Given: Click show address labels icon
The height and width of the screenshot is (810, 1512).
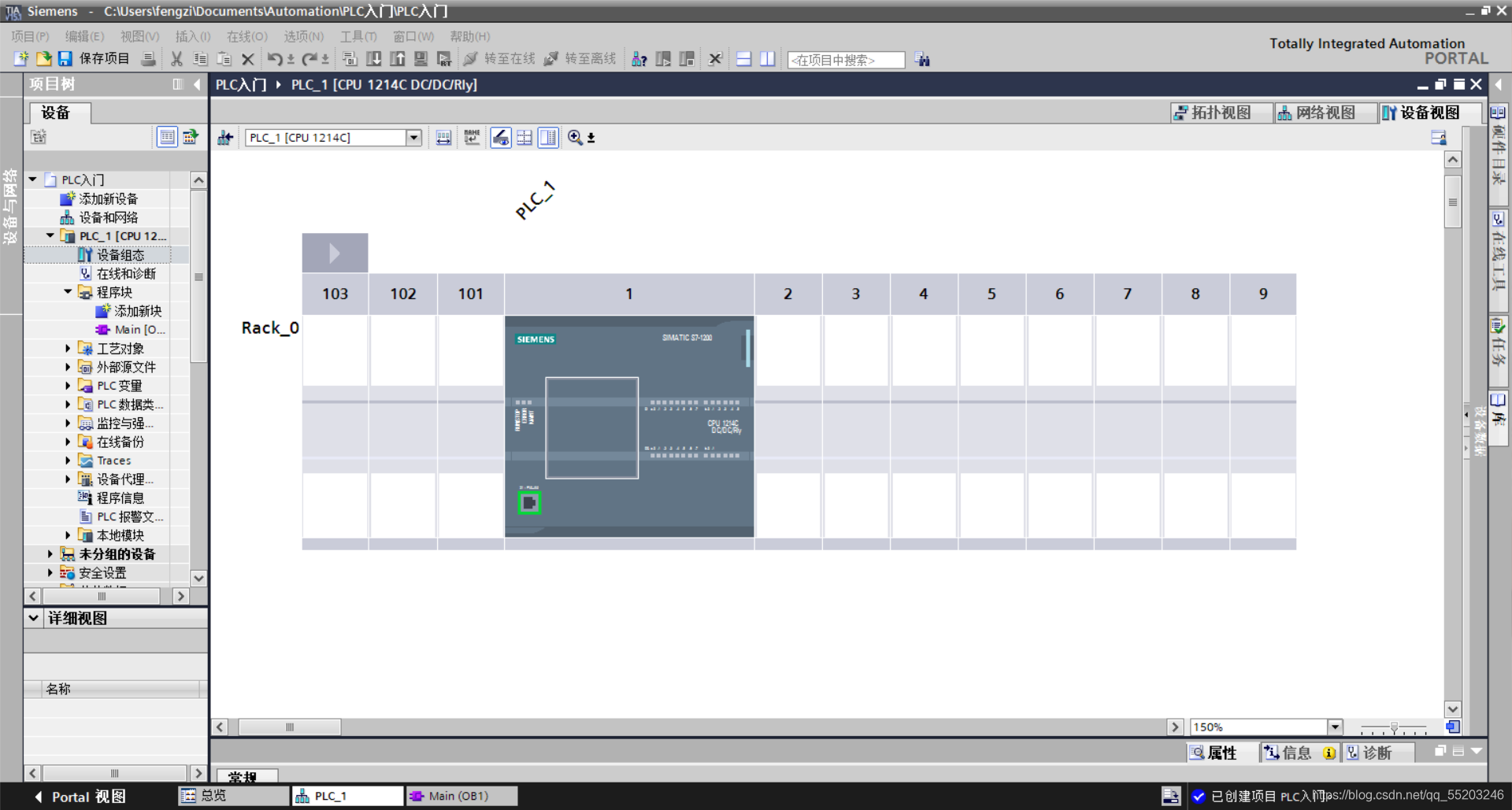Looking at the screenshot, I should pyautogui.click(x=443, y=138).
